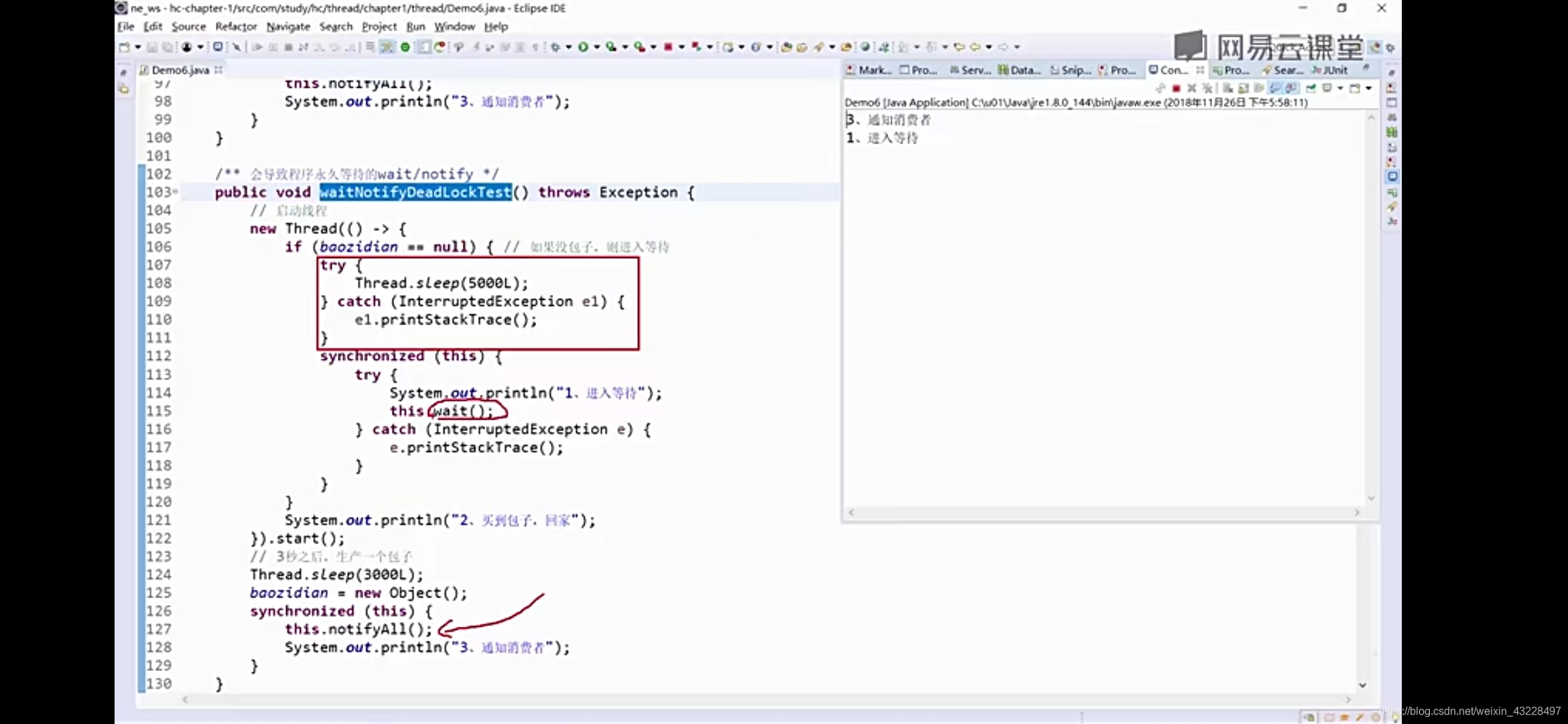Image resolution: width=1568 pixels, height=724 pixels.
Task: Click the selected waitNotifyDeadLockTest method name
Action: (415, 192)
